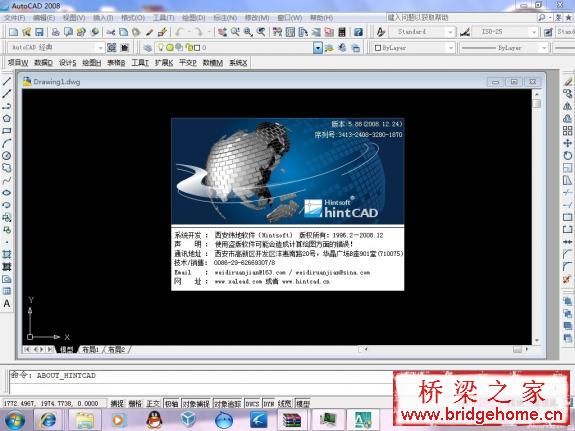The width and height of the screenshot is (575, 431).
Task: Open the 项目W menu item
Action: [18, 63]
